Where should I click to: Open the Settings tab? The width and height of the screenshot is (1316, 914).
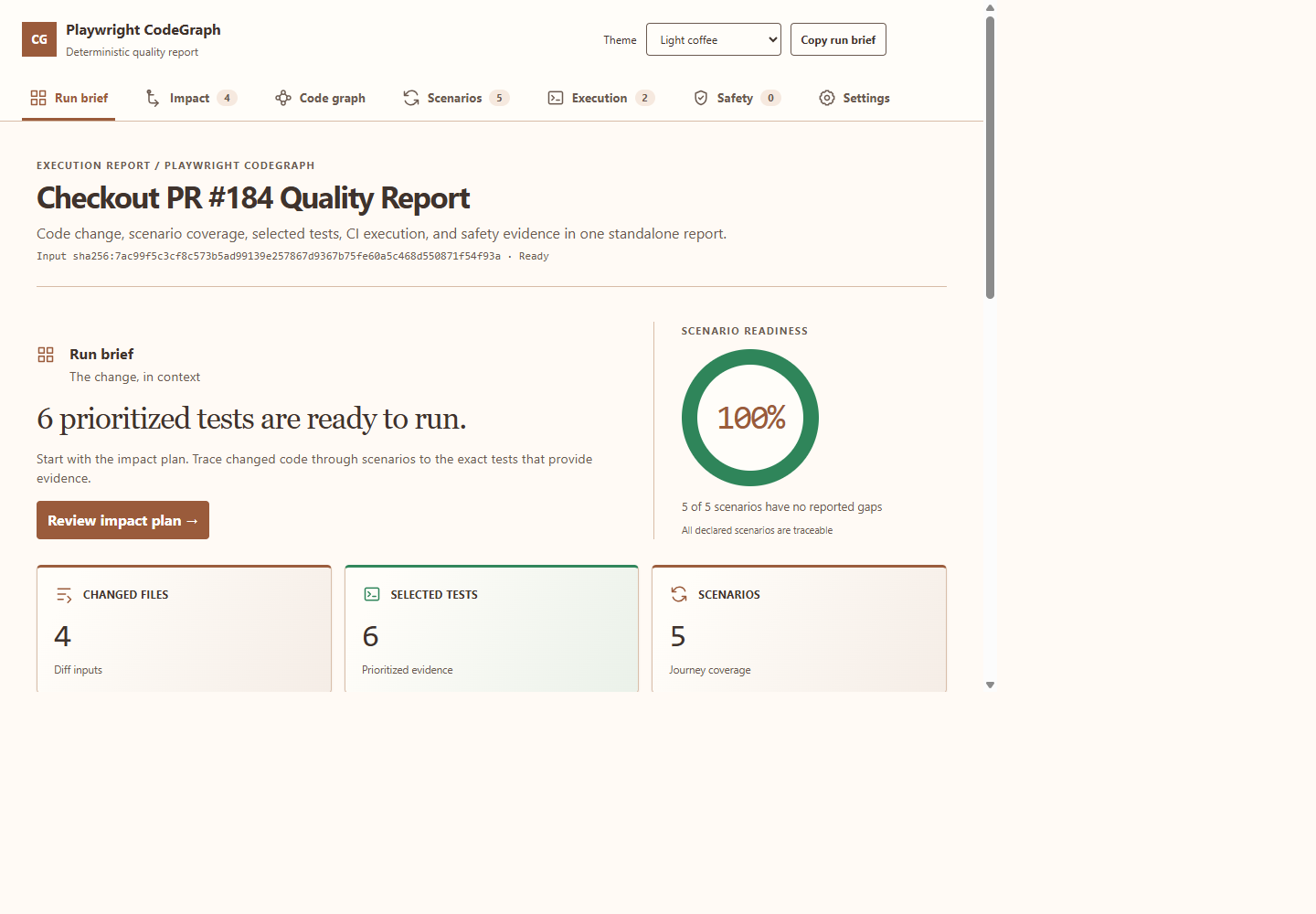pyautogui.click(x=854, y=98)
